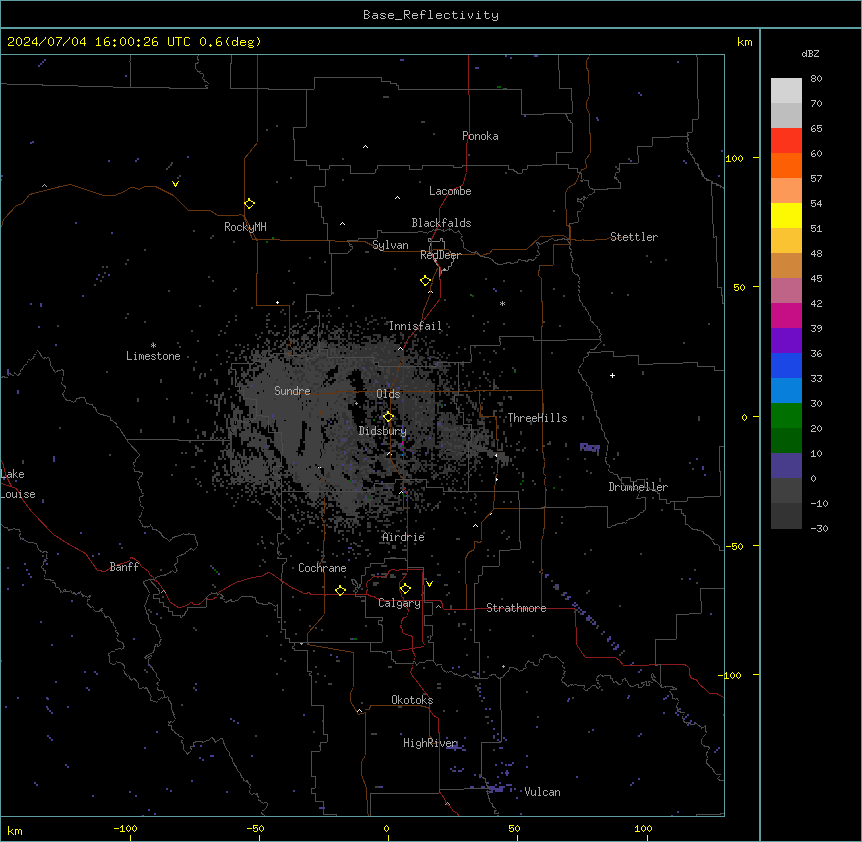
Task: Click the yellow station marker above RockyMH
Action: [x=250, y=204]
